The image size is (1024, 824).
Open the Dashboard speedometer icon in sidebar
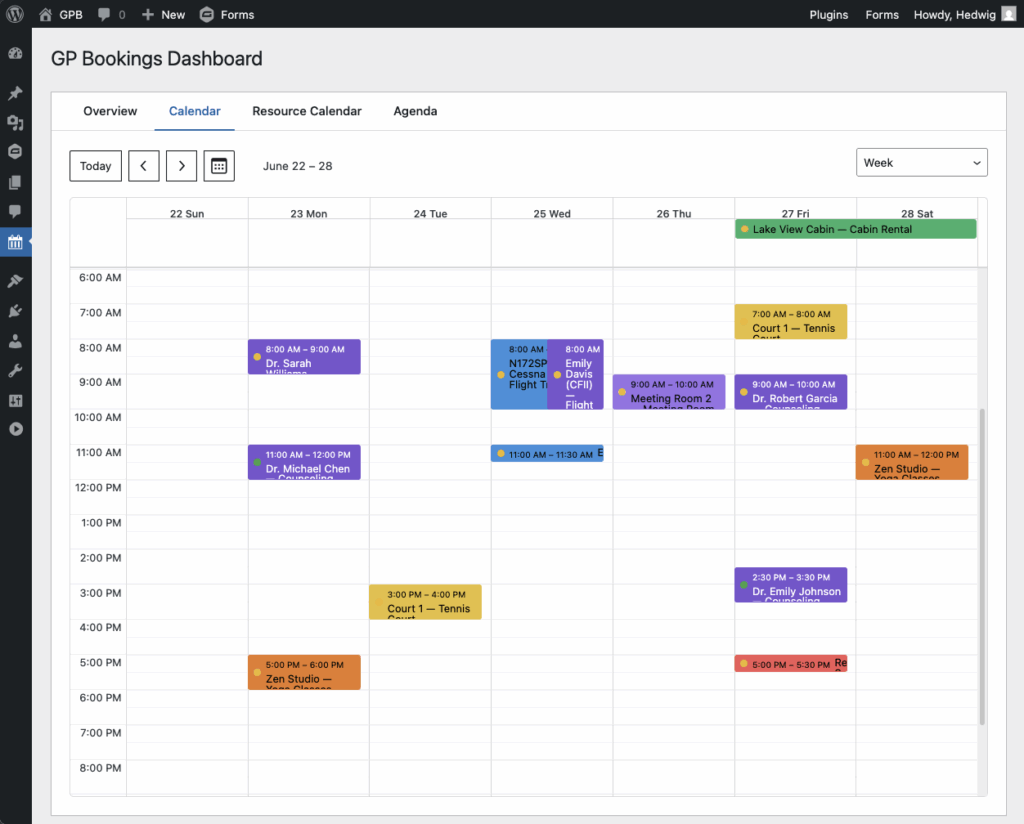click(x=15, y=52)
